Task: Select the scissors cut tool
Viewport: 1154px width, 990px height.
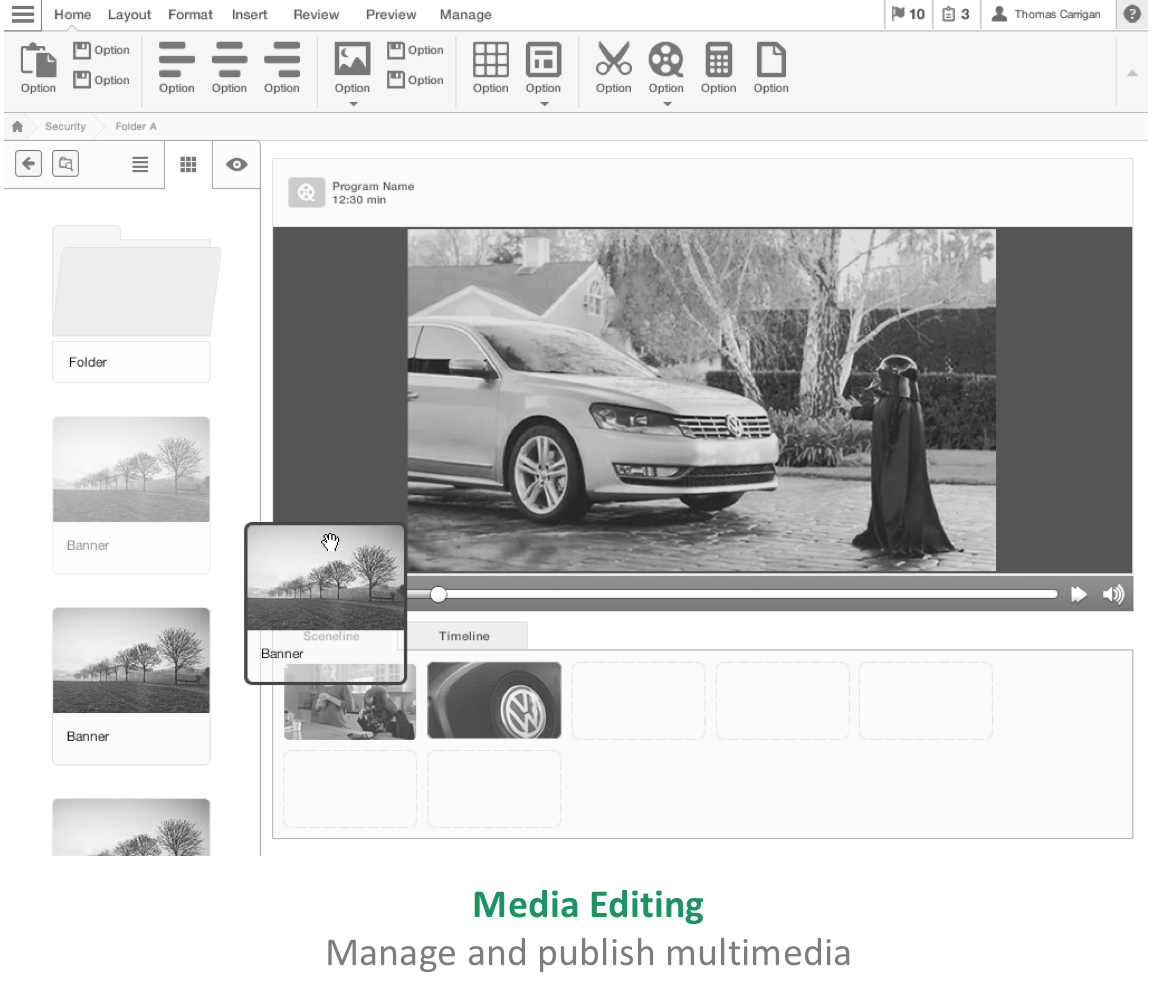Action: 614,59
